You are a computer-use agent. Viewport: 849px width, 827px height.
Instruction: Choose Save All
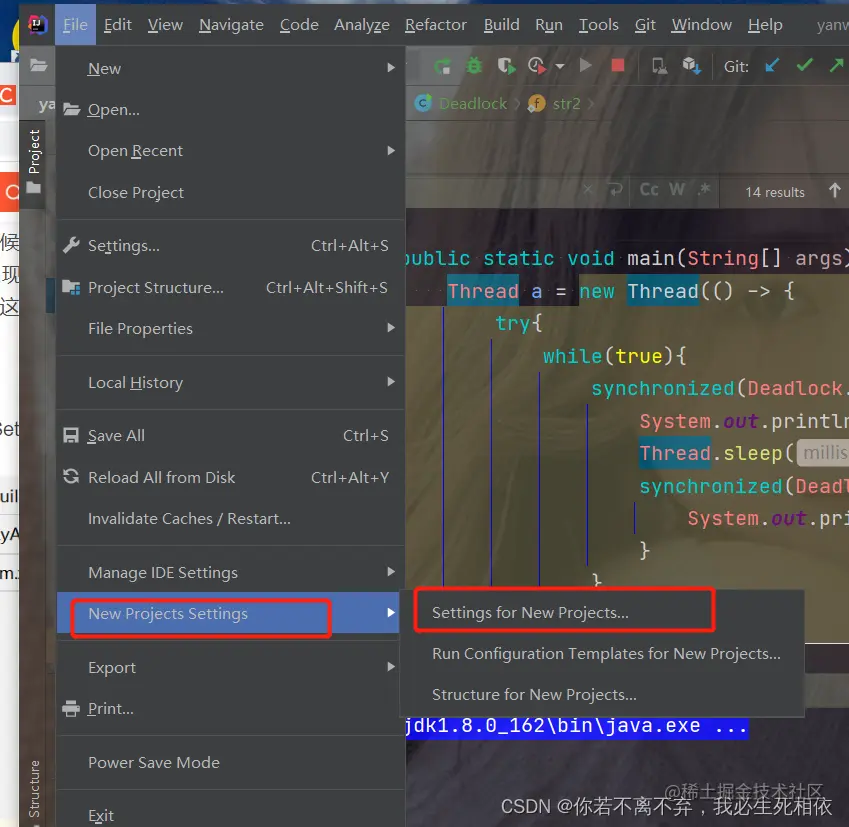[231, 435]
